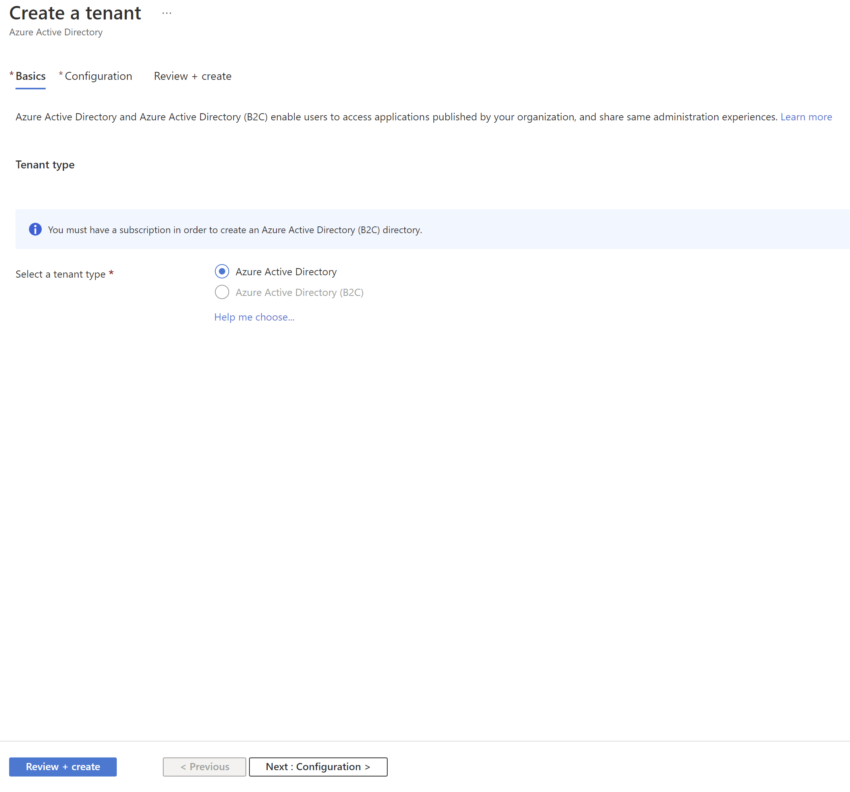The height and width of the screenshot is (792, 850).
Task: Click the Next : Configuration button
Action: click(318, 766)
